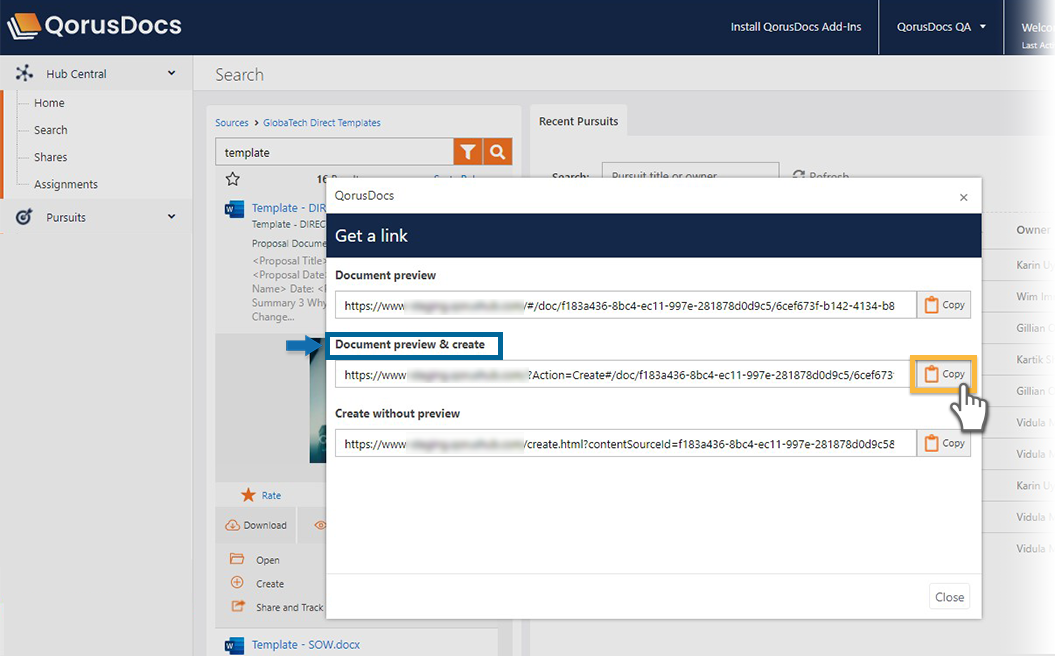Collapse the Hub Central menu chevron
This screenshot has width=1055, height=656.
[x=172, y=73]
